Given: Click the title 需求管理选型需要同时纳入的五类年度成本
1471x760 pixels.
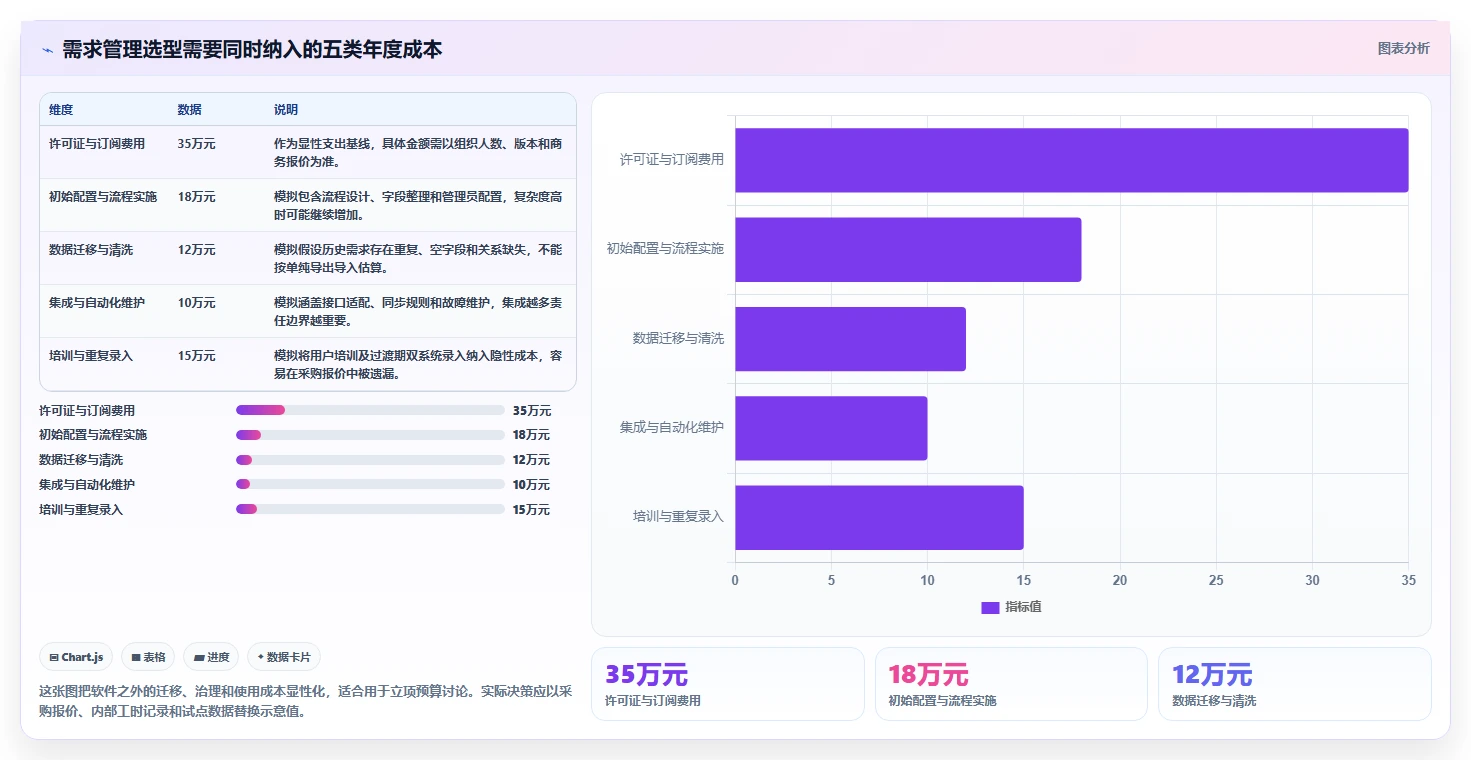Looking at the screenshot, I should coord(252,49).
